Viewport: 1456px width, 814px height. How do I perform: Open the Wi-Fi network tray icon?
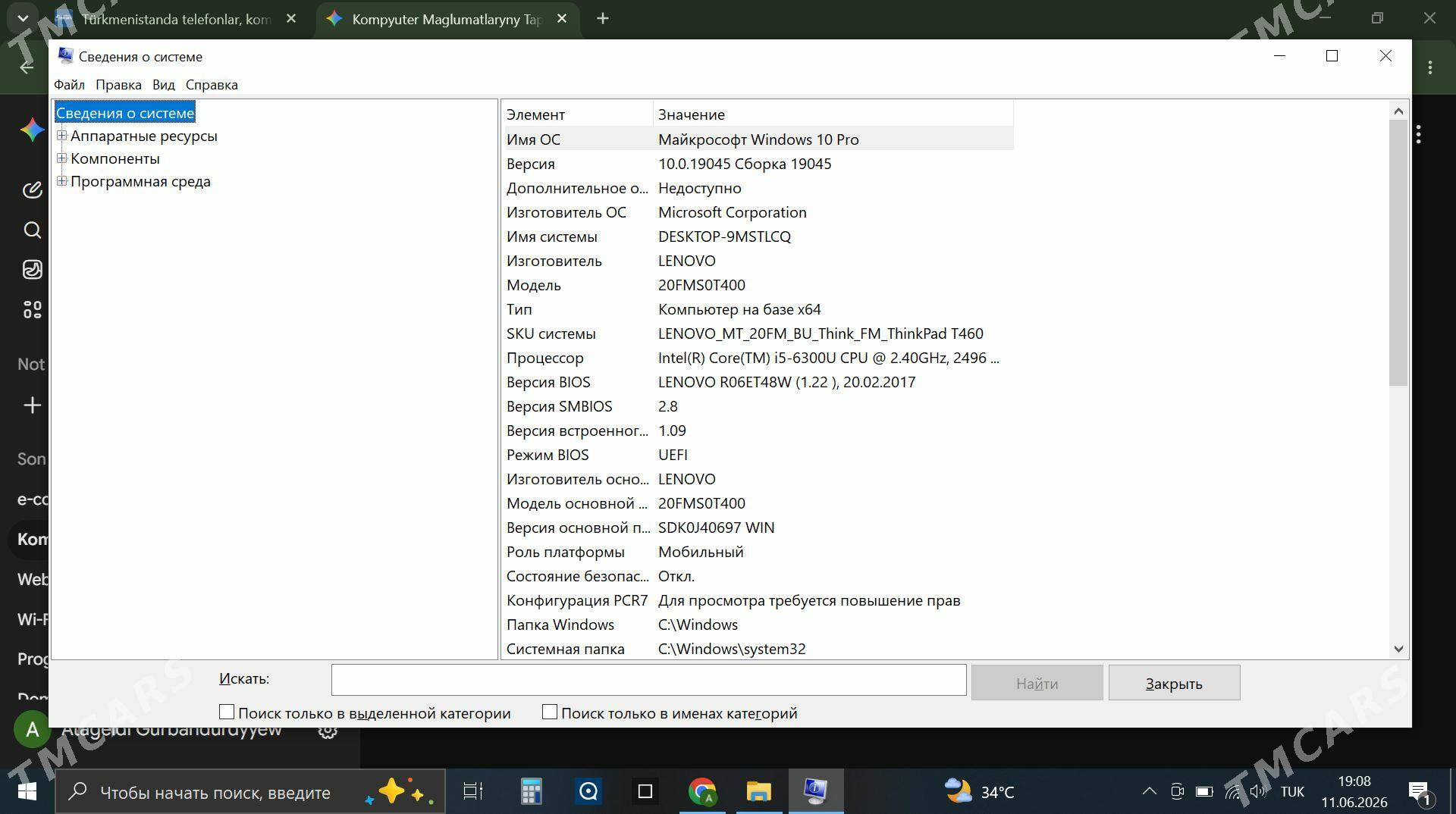tap(1233, 792)
